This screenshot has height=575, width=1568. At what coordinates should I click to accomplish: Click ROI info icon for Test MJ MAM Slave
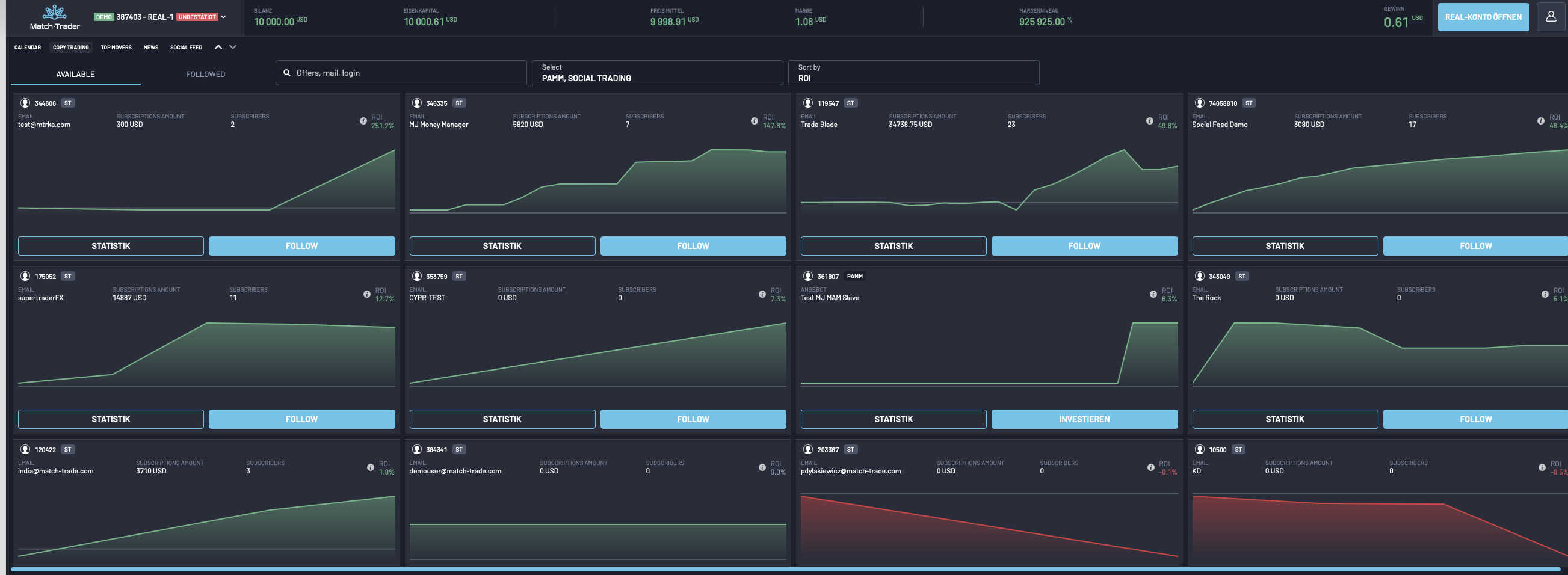click(1153, 295)
